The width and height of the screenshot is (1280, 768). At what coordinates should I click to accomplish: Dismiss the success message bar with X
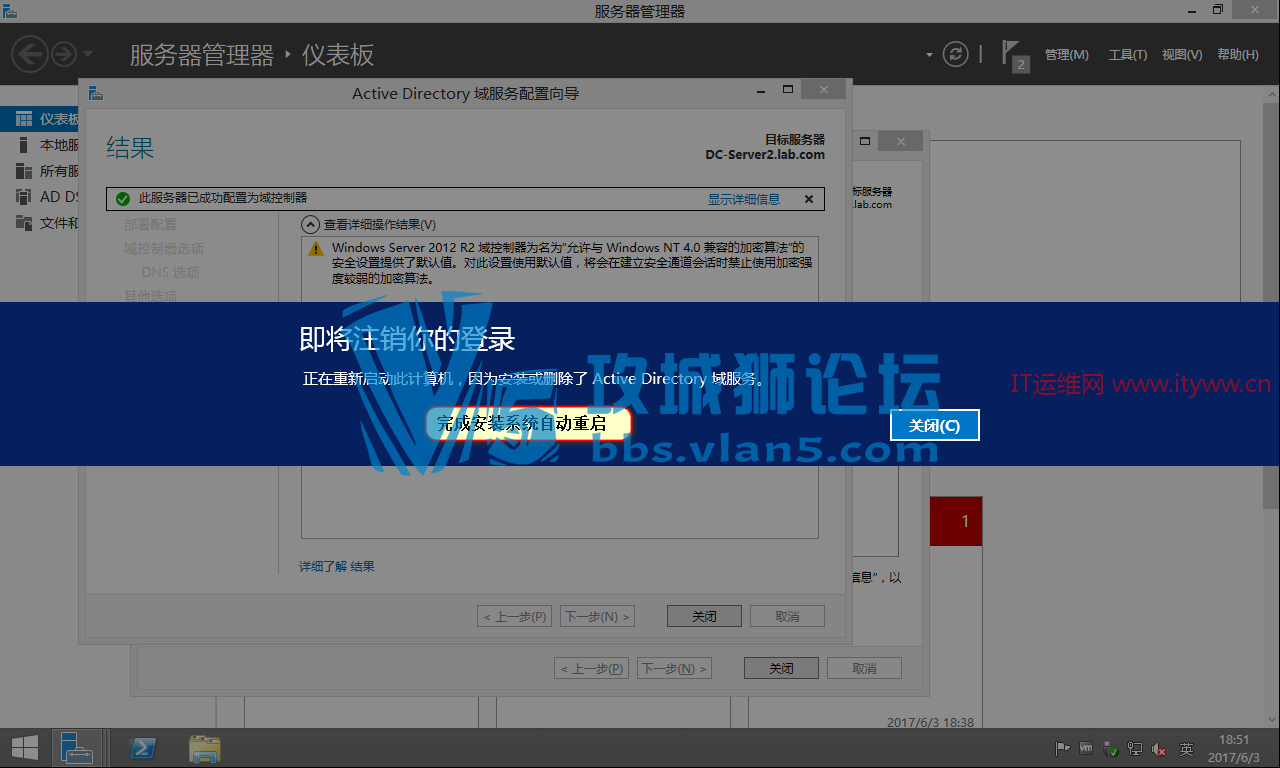coord(809,199)
